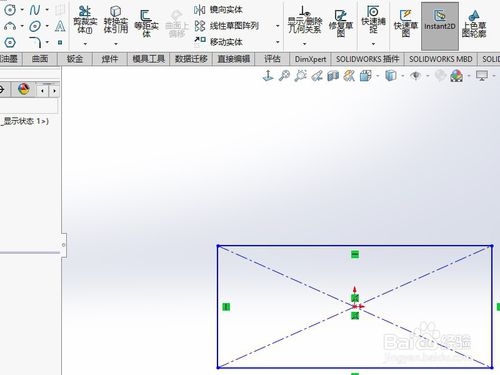Switch to the 直接编辑 tab

click(x=234, y=59)
